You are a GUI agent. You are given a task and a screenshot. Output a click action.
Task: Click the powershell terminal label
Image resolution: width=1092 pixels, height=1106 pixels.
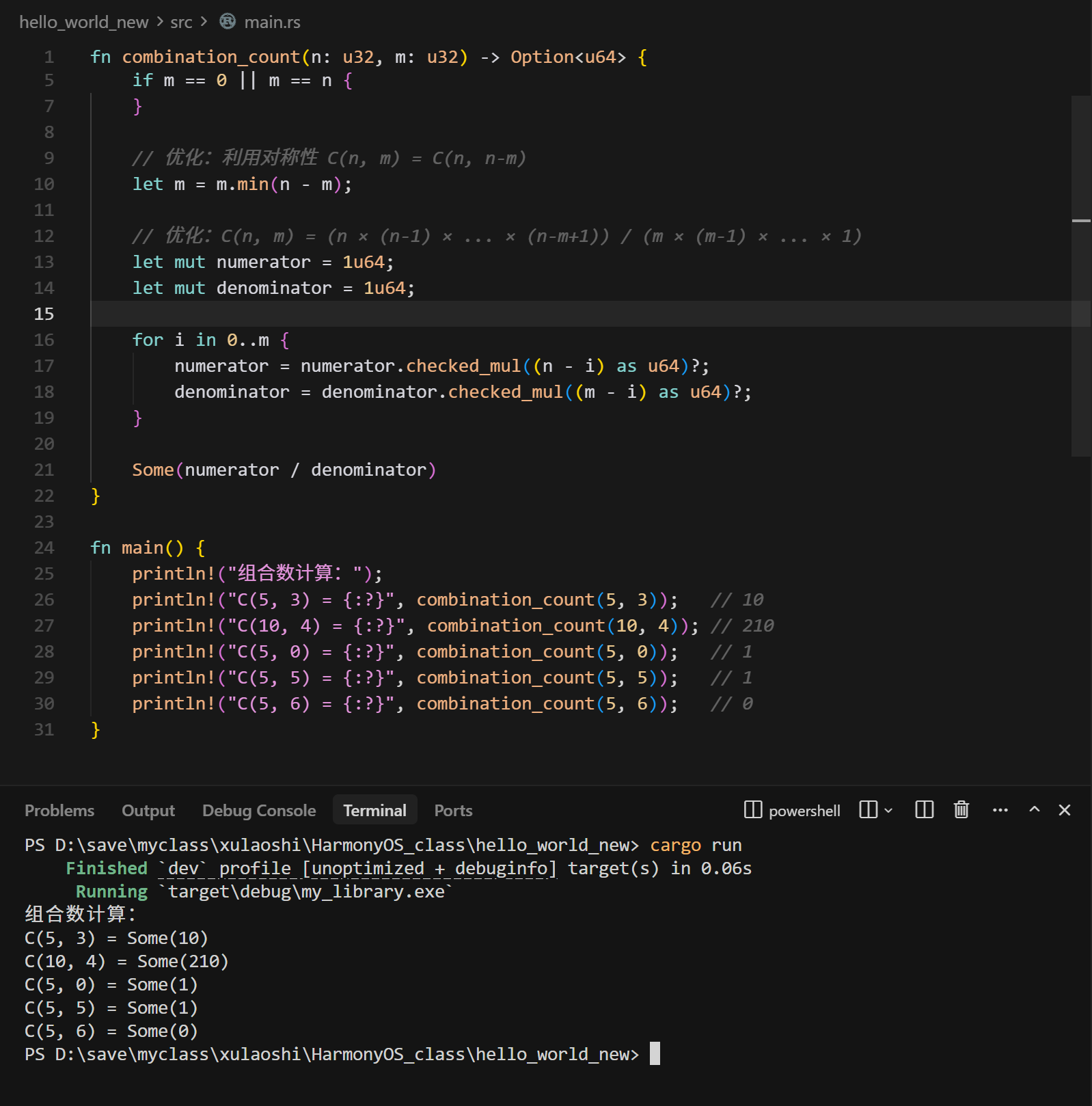click(804, 811)
